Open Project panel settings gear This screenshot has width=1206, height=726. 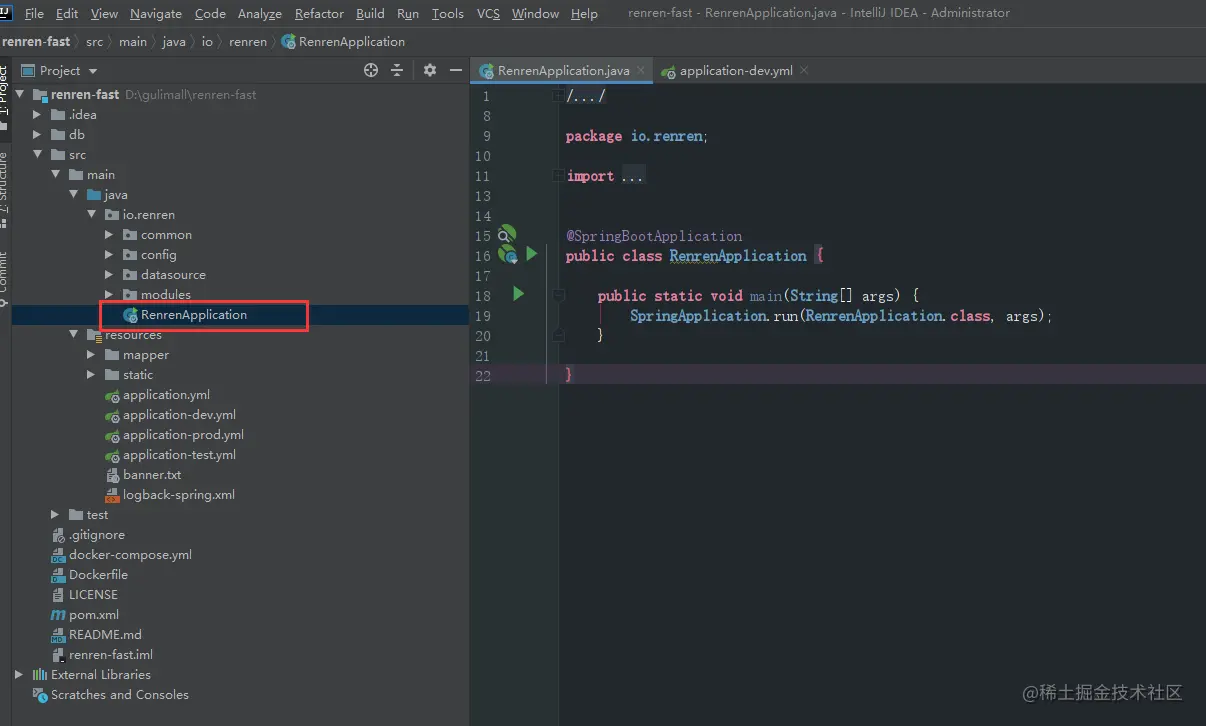(x=430, y=70)
